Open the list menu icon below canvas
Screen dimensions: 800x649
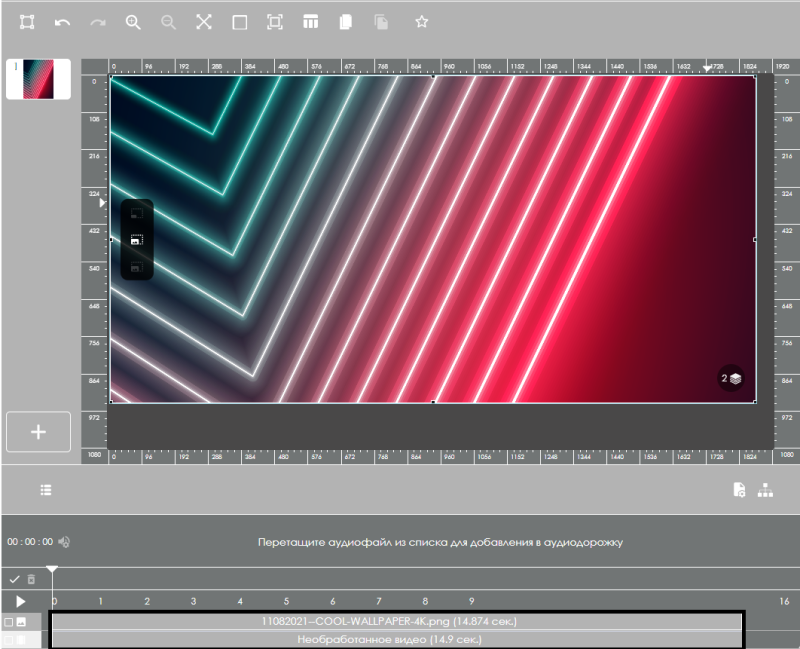click(46, 489)
